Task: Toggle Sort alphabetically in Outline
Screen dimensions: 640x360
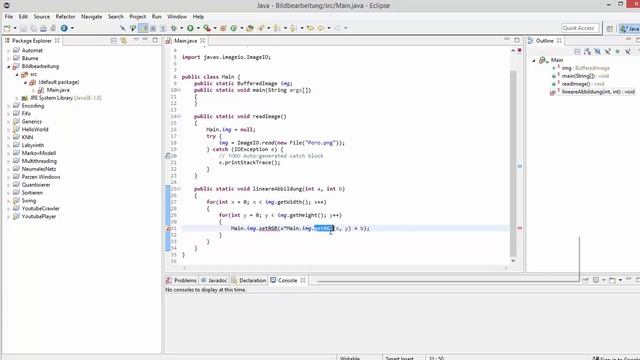Action: [x=587, y=51]
